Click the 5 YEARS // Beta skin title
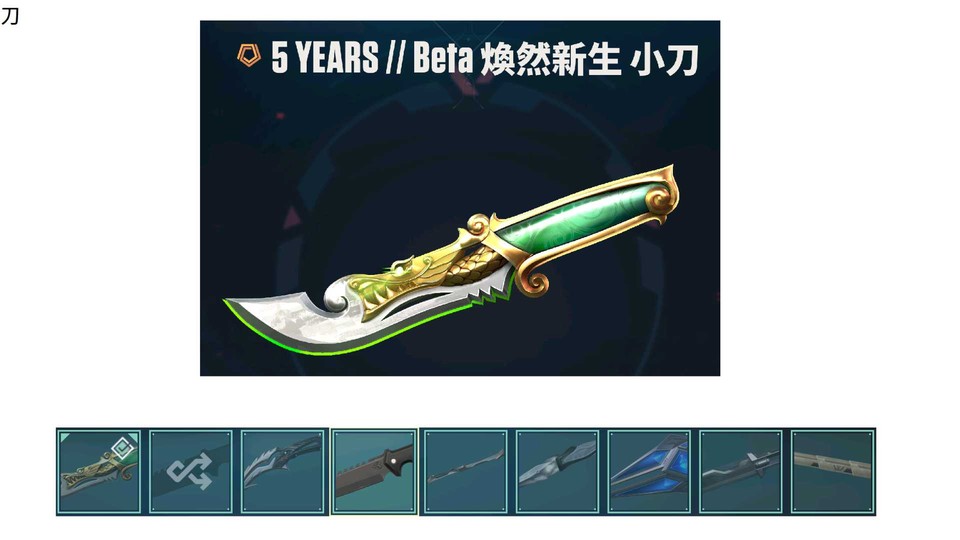Image resolution: width=960 pixels, height=540 pixels. coord(484,58)
